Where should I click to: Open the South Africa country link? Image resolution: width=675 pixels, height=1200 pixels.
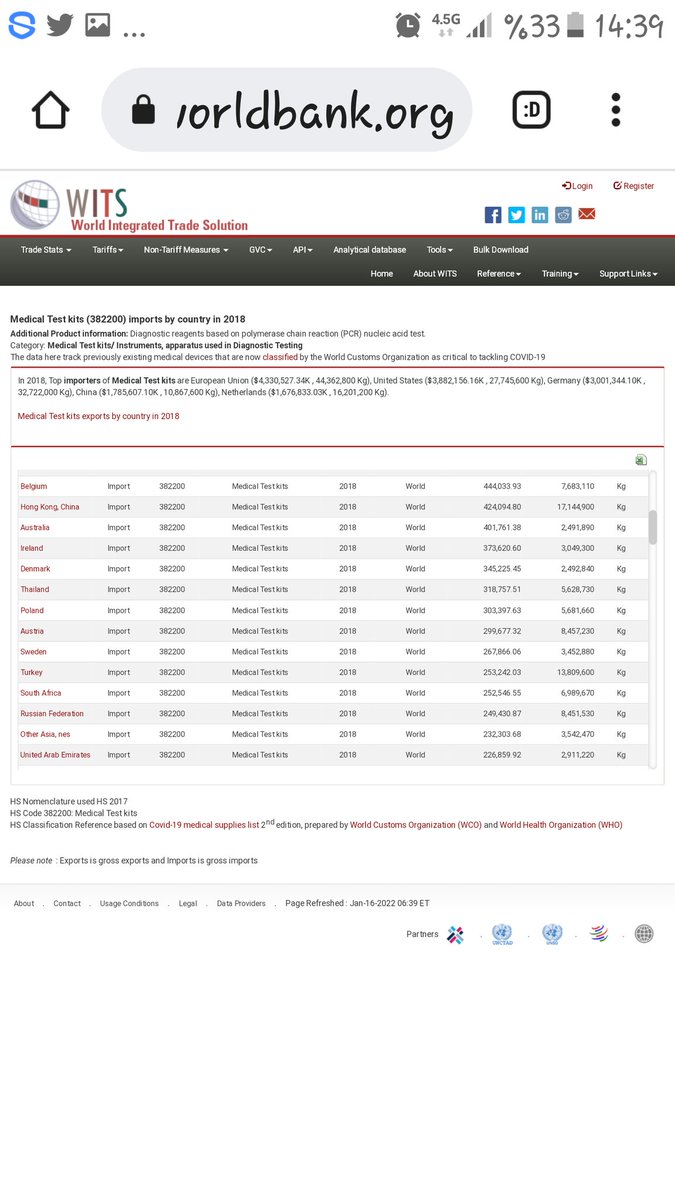click(x=41, y=693)
